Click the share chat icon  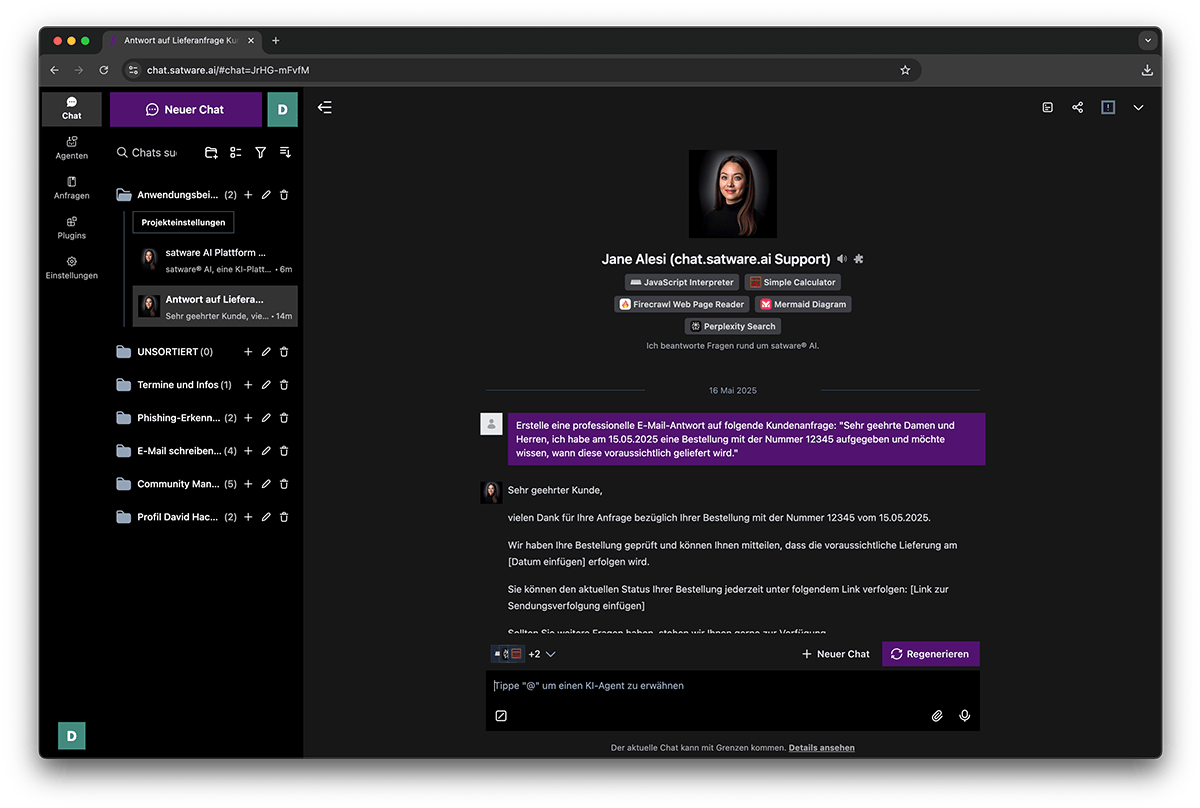click(x=1077, y=108)
